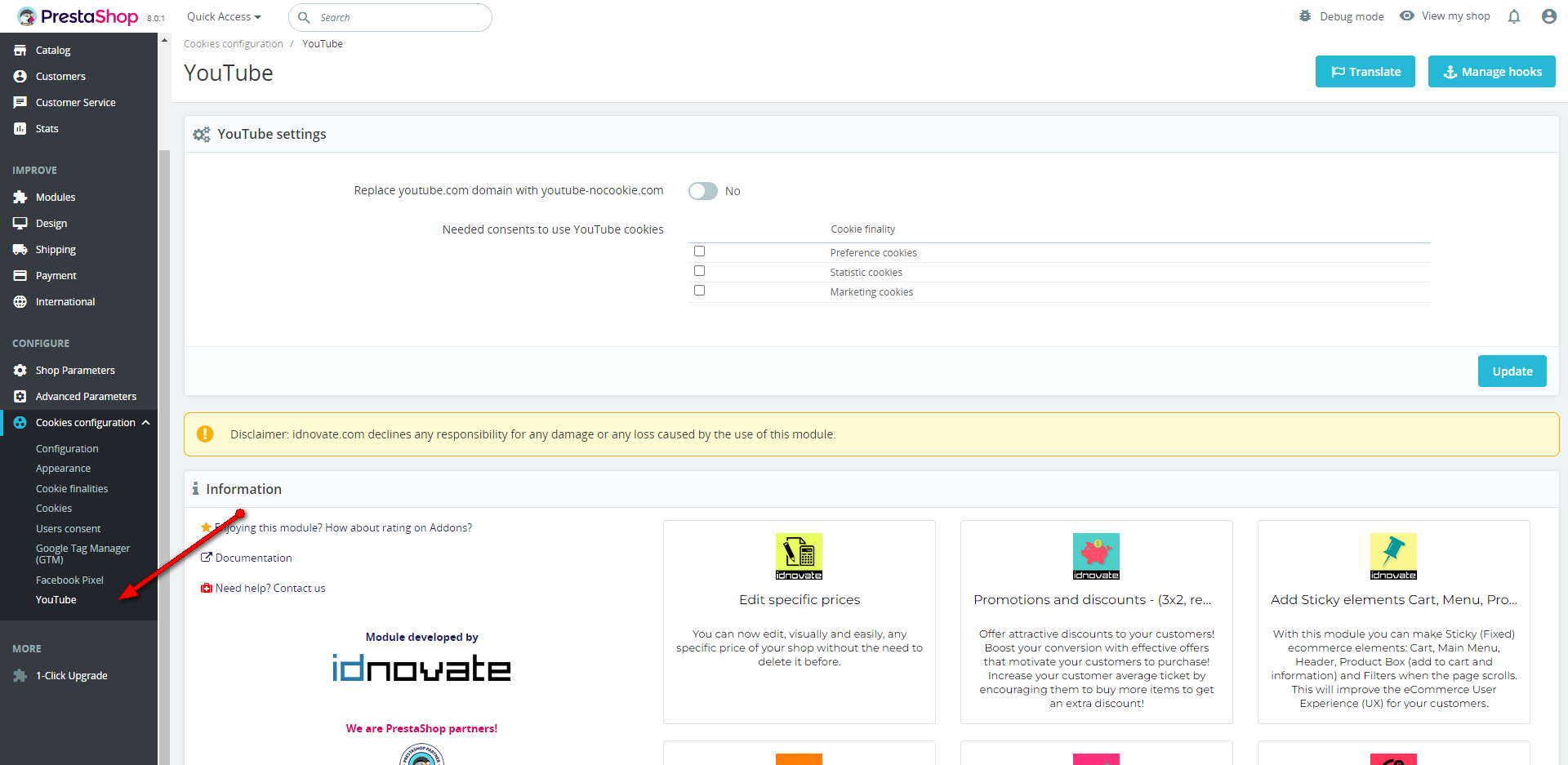Open the Quick Access dropdown
1568x765 pixels.
[x=224, y=17]
